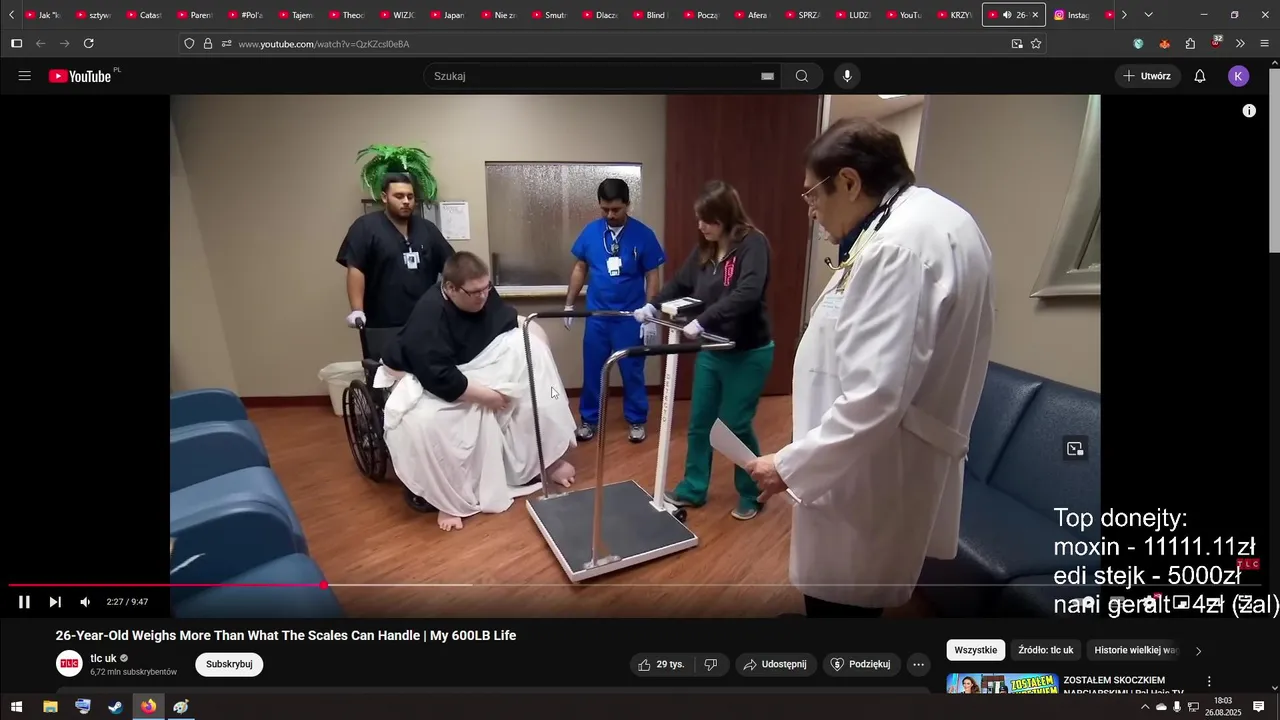Open YouTube notifications bell
This screenshot has height=720, width=1280.
pyautogui.click(x=1200, y=76)
